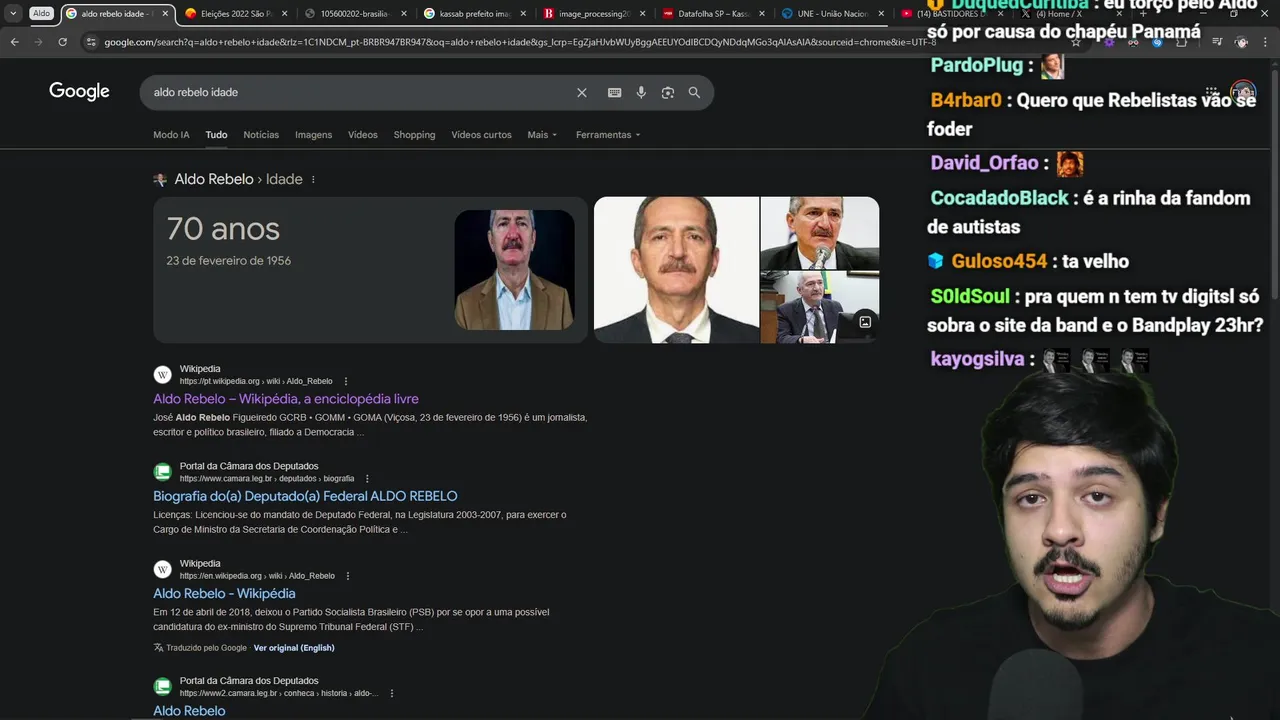
Task: Click the Wikipedia favicon of first result
Action: pos(162,375)
